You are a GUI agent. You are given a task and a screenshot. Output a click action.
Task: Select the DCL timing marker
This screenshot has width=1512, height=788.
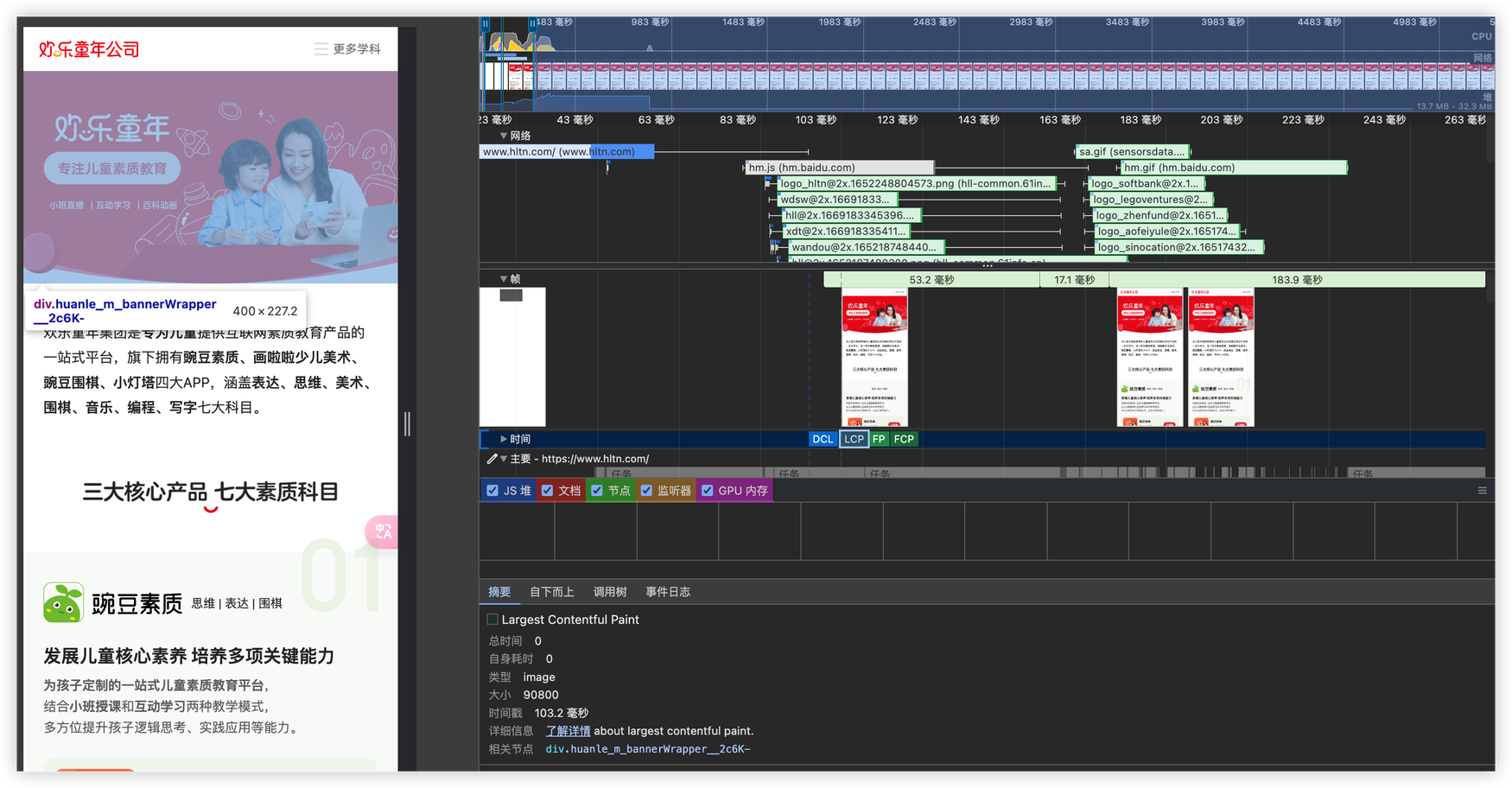(x=823, y=439)
